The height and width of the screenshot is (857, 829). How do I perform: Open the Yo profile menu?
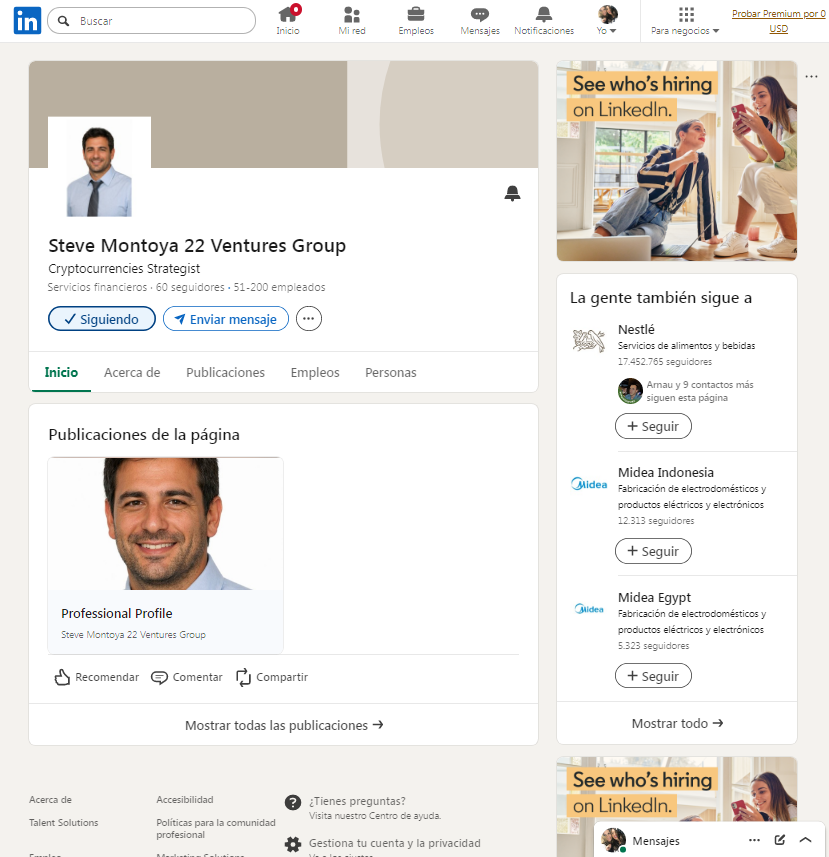(x=607, y=20)
